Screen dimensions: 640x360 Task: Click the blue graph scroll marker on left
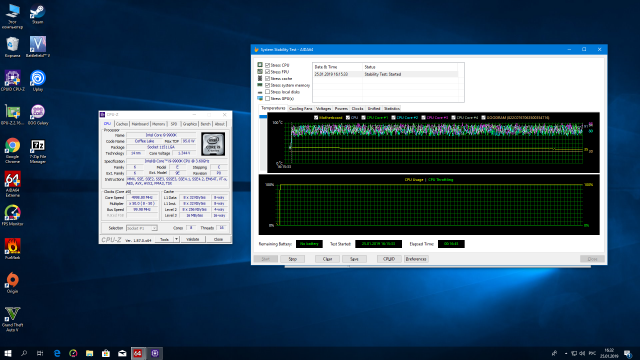263,117
